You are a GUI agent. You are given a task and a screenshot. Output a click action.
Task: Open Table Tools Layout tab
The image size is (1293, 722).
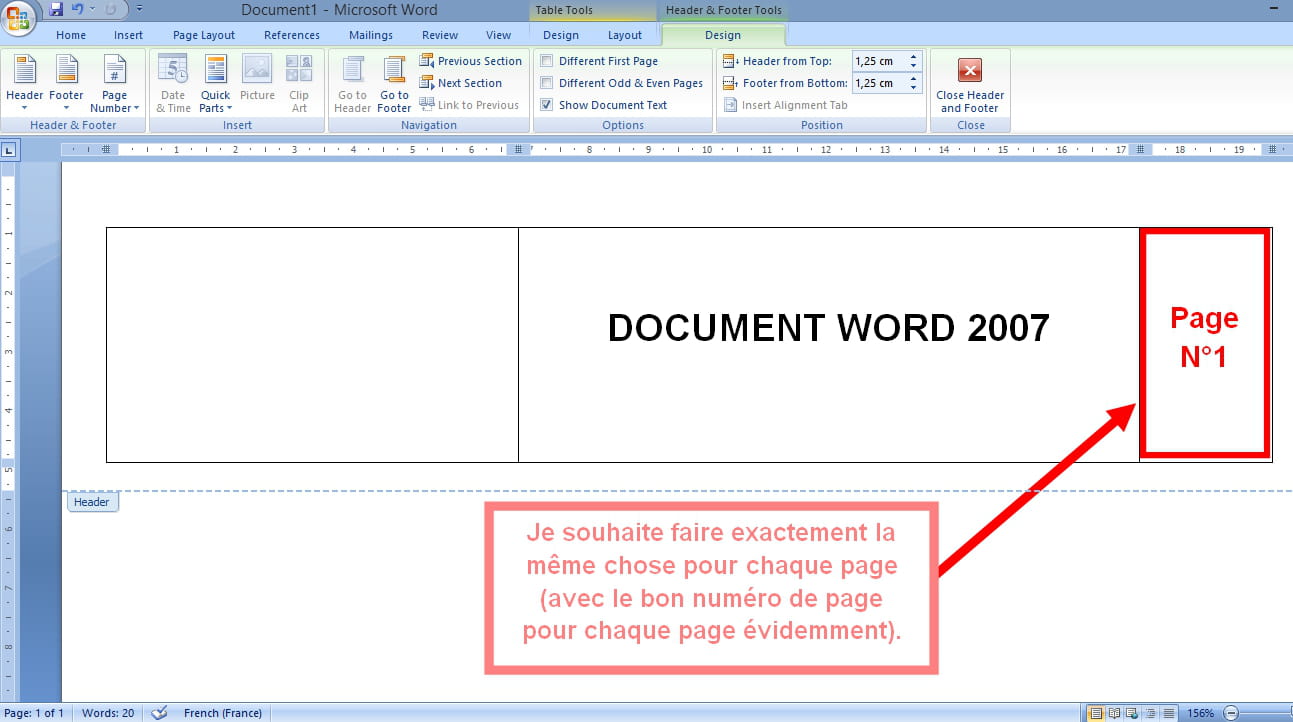tap(625, 35)
